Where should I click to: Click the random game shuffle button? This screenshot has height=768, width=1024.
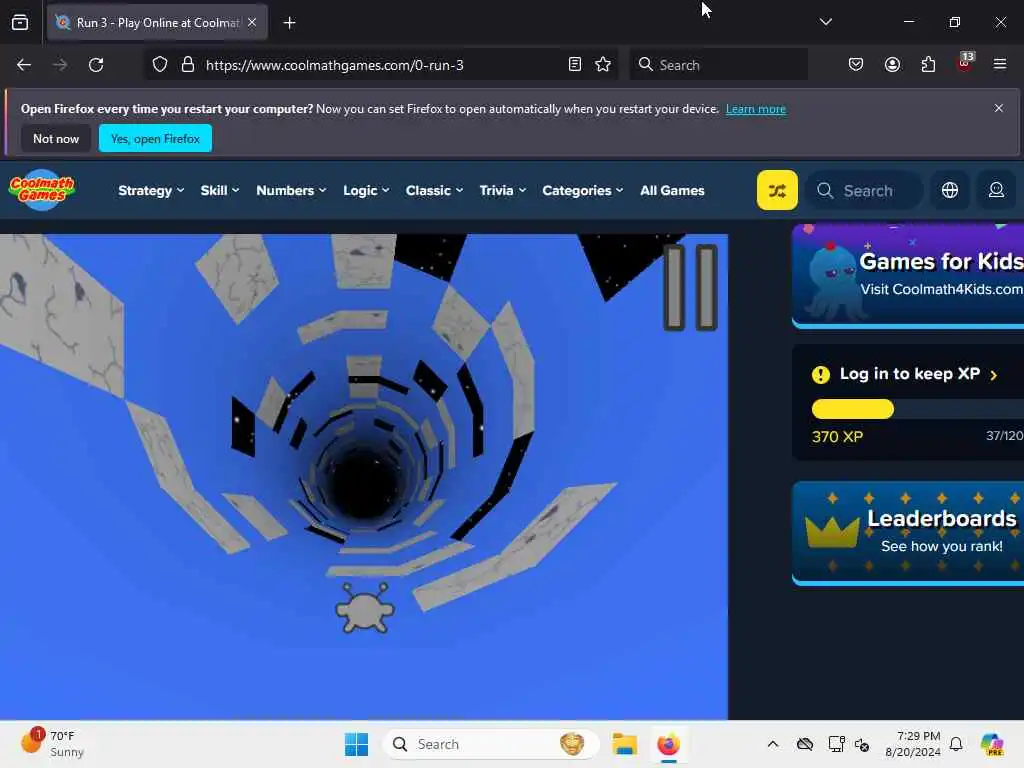point(777,190)
